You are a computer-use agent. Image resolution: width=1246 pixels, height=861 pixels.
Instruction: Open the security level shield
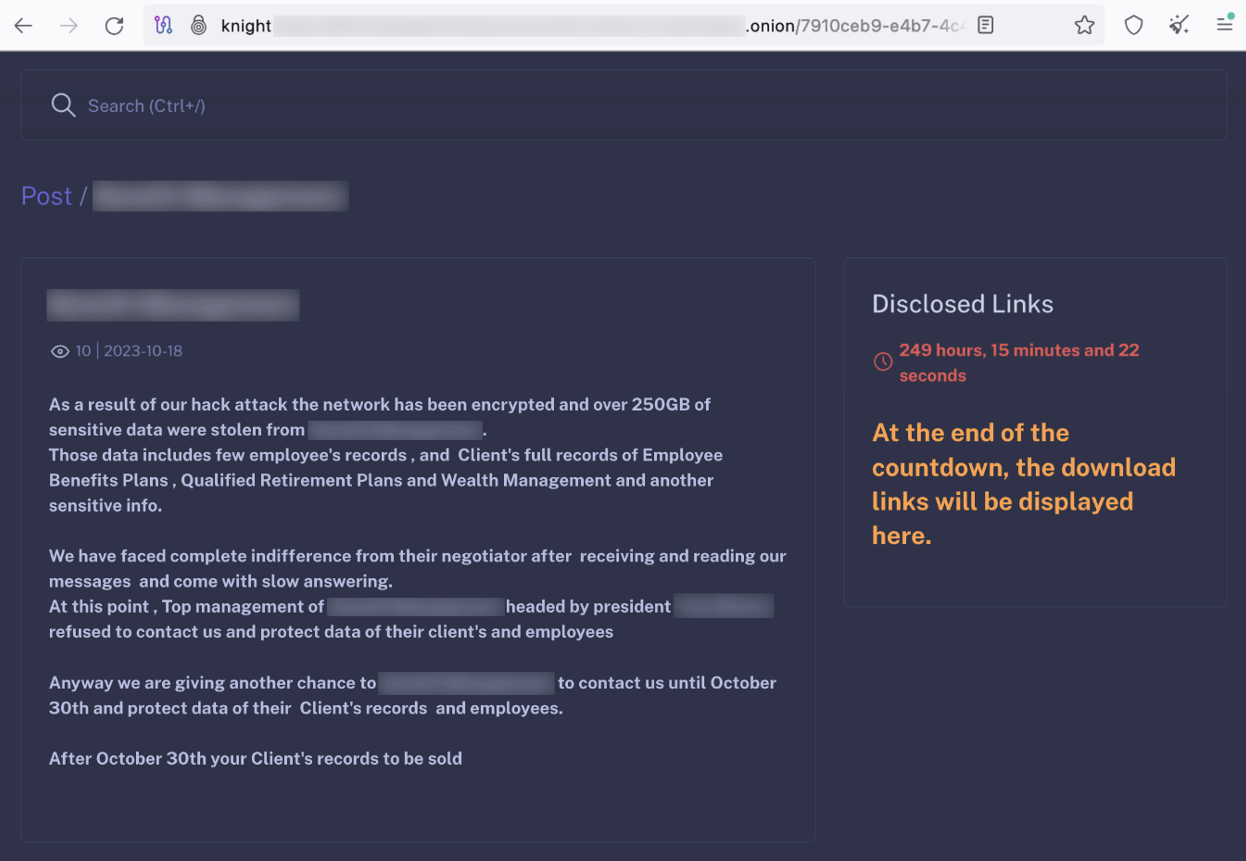pyautogui.click(x=1133, y=26)
